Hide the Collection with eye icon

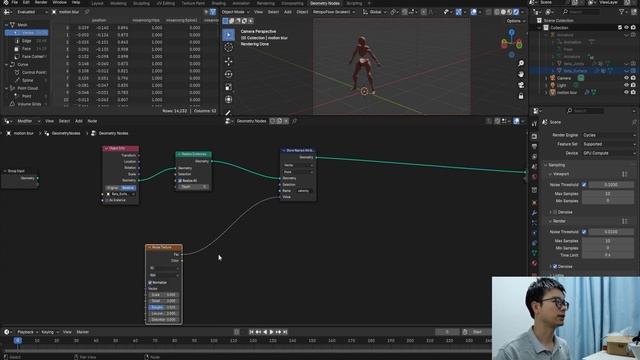click(626, 27)
